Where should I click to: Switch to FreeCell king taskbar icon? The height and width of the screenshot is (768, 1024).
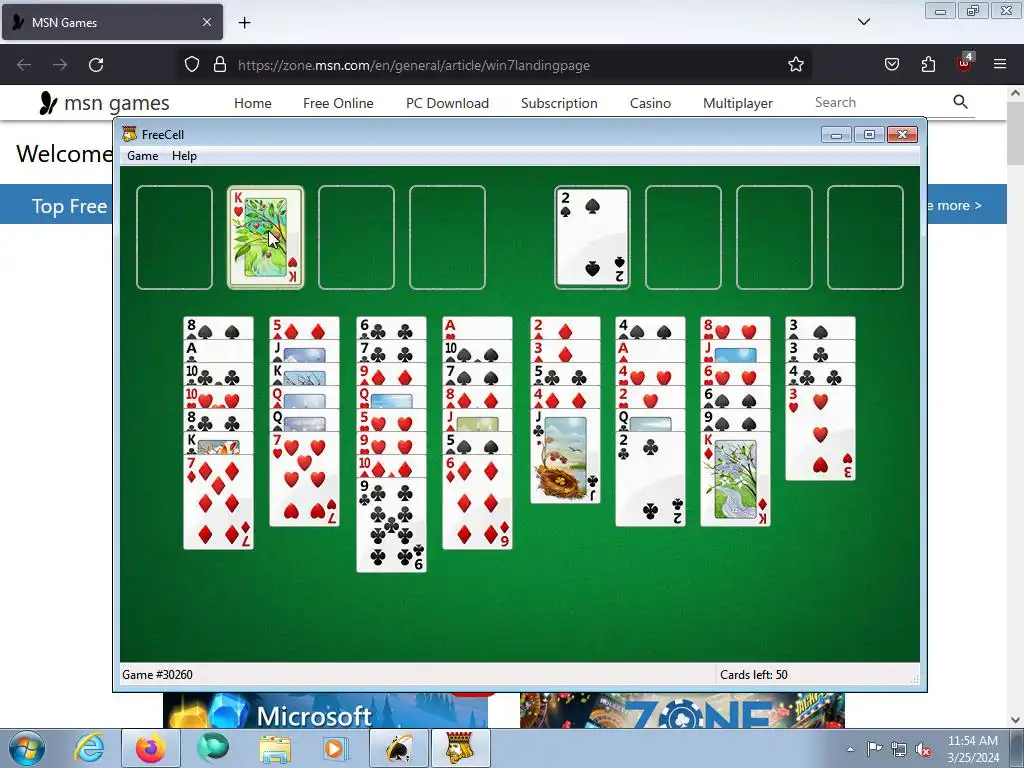pos(461,748)
